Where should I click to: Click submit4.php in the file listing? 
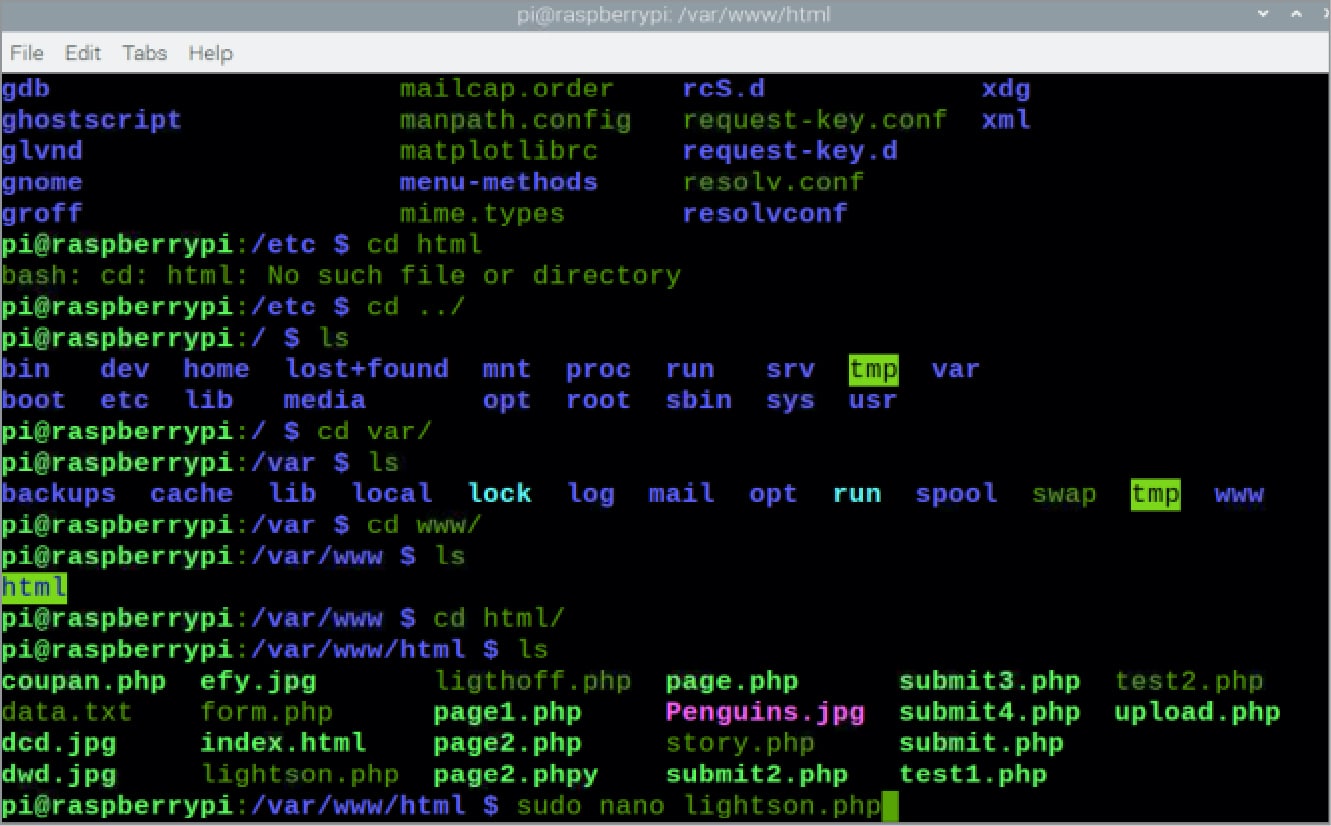point(989,713)
